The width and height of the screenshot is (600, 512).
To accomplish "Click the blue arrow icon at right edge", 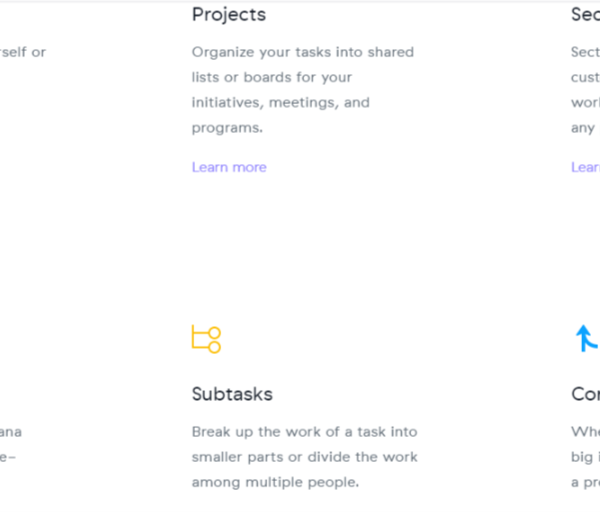I will [x=587, y=339].
